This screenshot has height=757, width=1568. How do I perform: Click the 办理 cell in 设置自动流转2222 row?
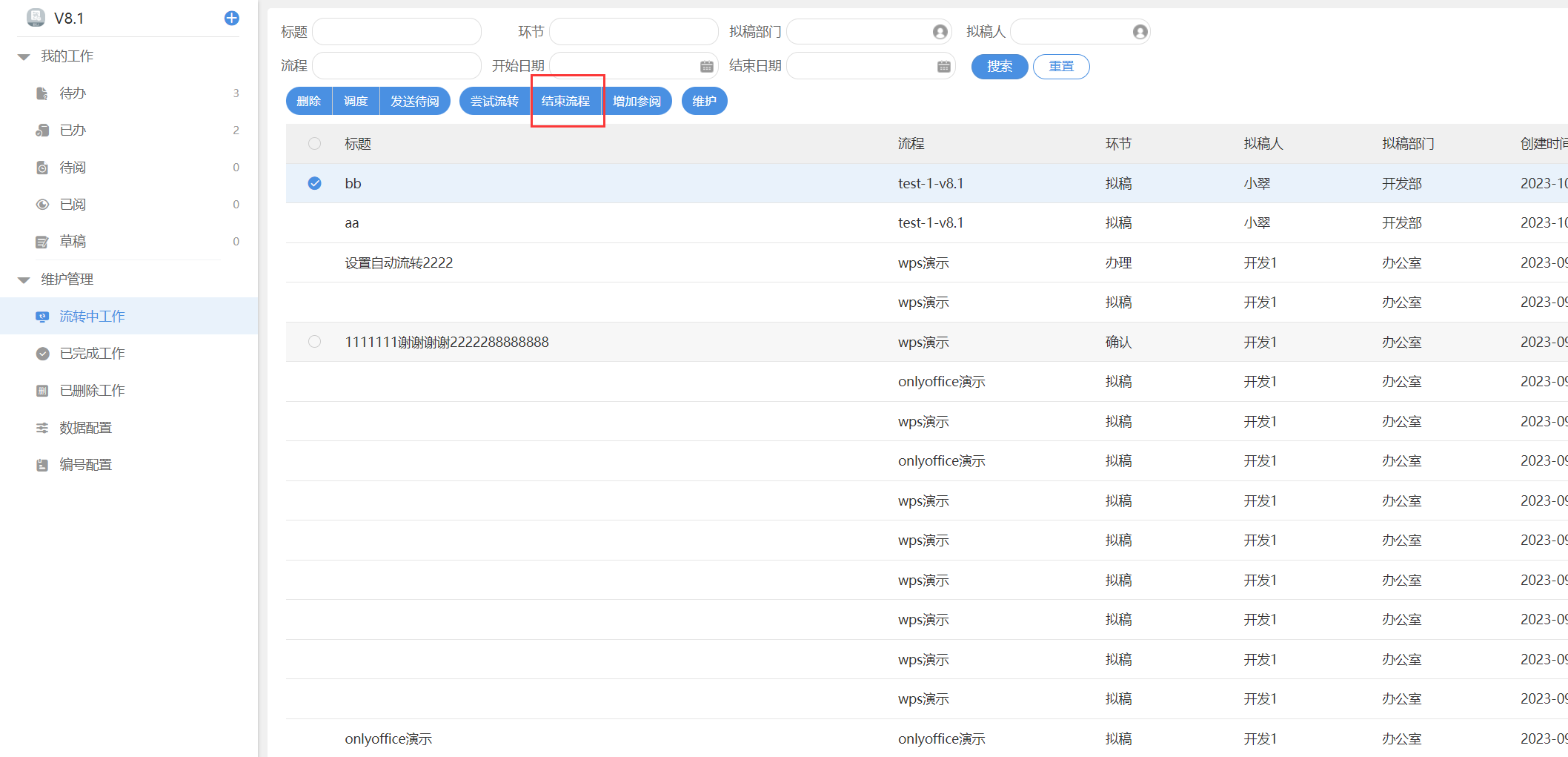1119,263
